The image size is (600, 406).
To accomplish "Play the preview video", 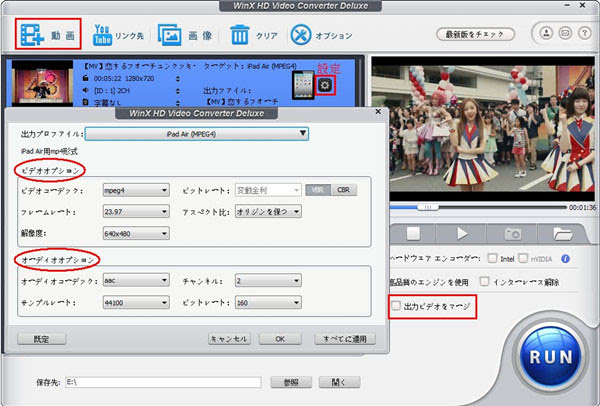I will point(462,233).
